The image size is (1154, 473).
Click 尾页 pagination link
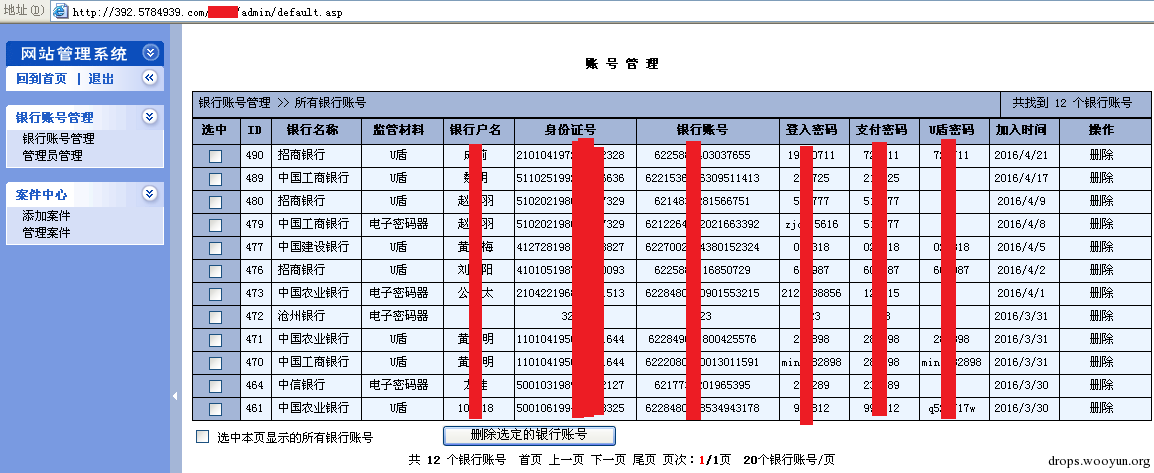(x=645, y=460)
